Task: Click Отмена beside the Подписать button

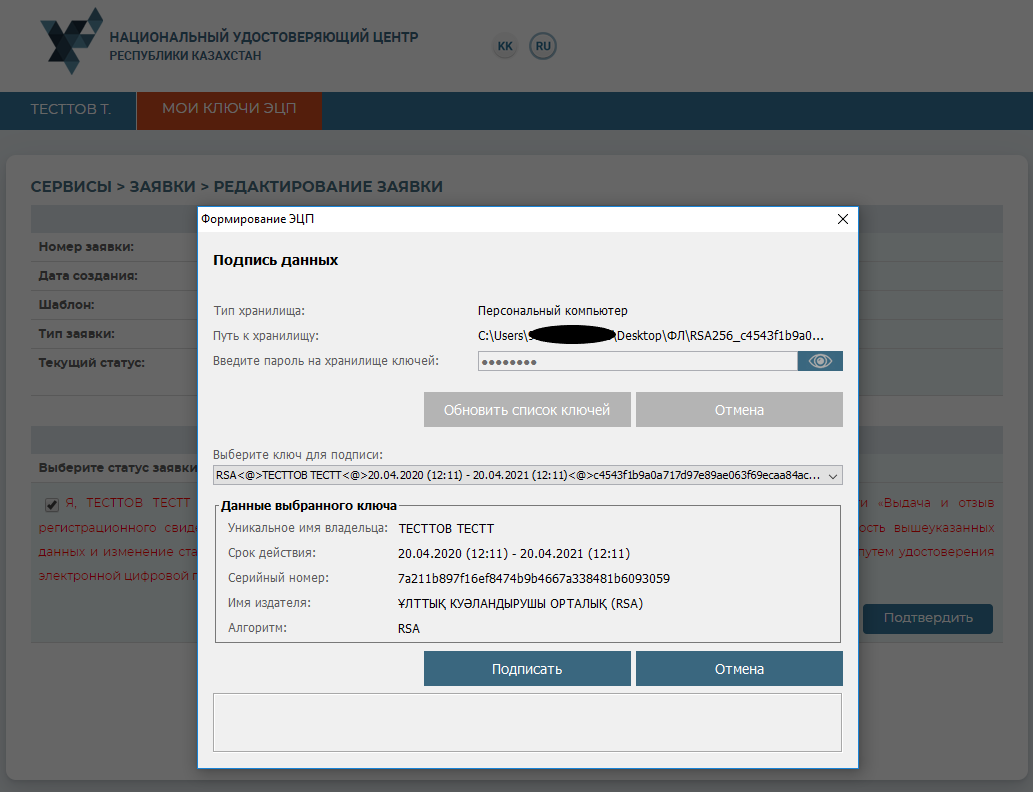Action: click(739, 669)
